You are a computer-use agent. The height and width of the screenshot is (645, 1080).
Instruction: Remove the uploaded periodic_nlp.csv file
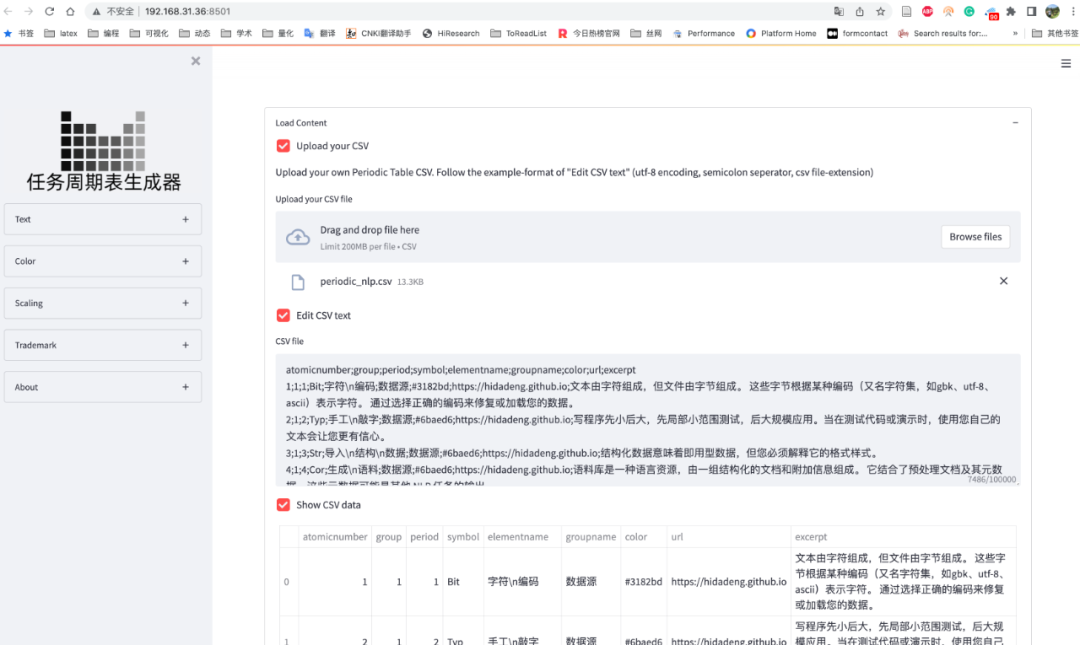(x=1004, y=280)
